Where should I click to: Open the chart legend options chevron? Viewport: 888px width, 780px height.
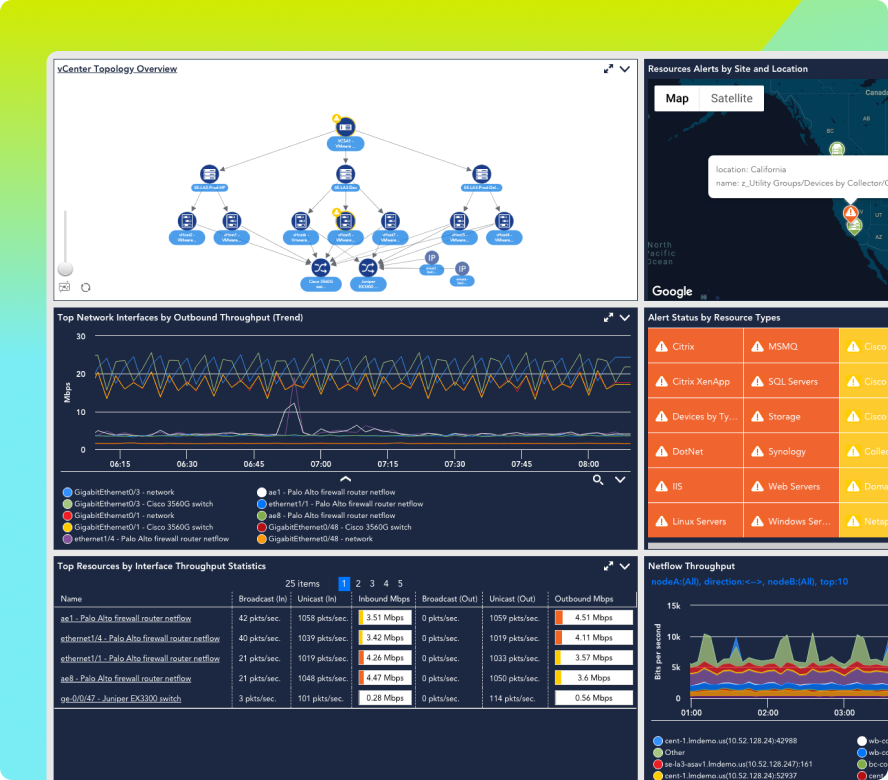click(620, 480)
